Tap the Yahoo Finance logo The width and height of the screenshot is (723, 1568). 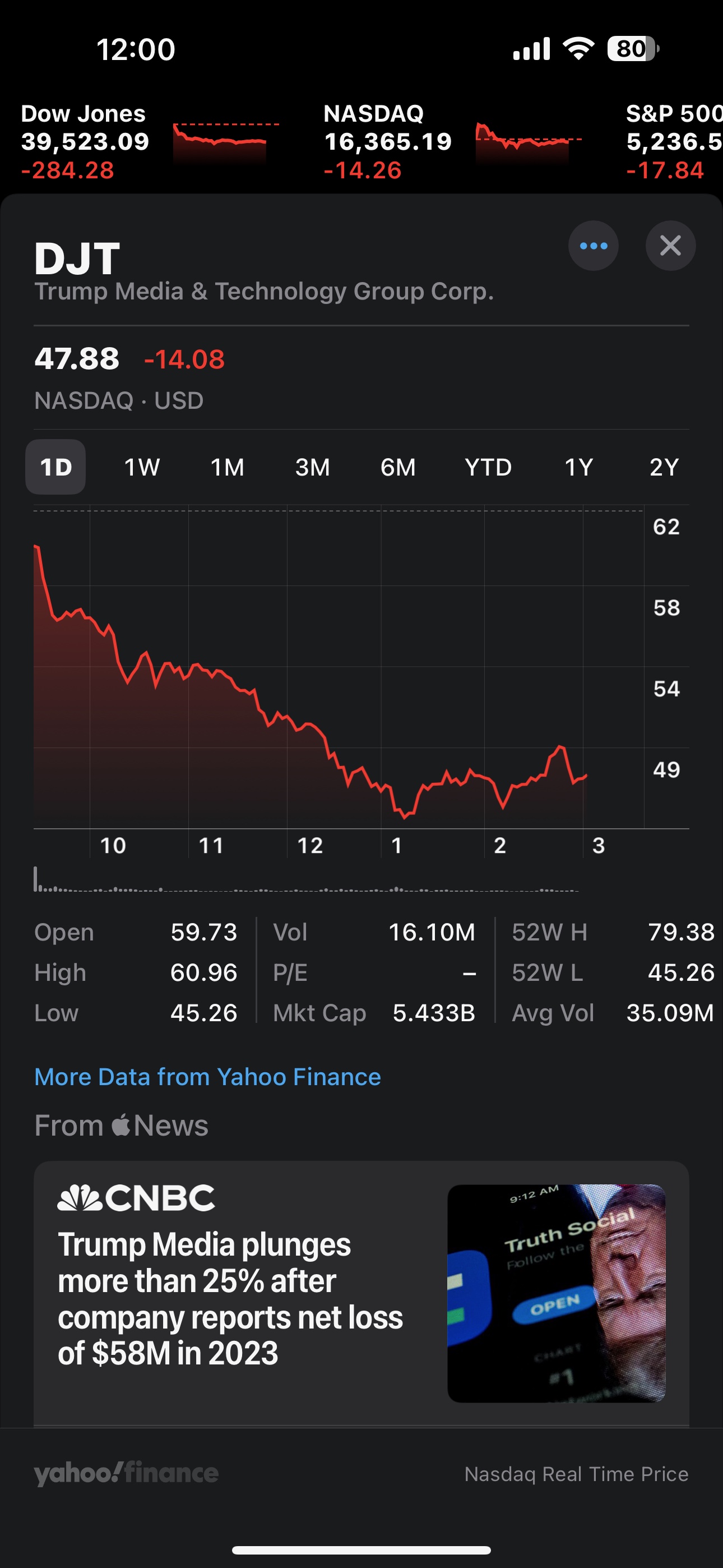[126, 1473]
